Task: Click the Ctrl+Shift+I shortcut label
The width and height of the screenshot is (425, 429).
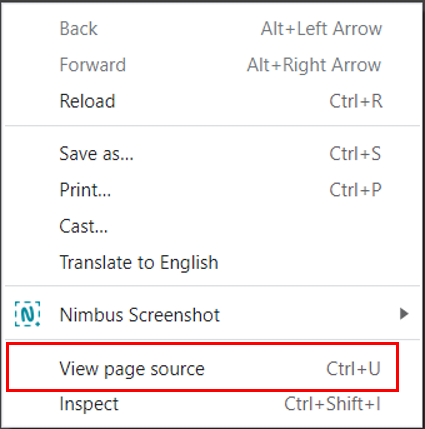Action: pos(332,404)
